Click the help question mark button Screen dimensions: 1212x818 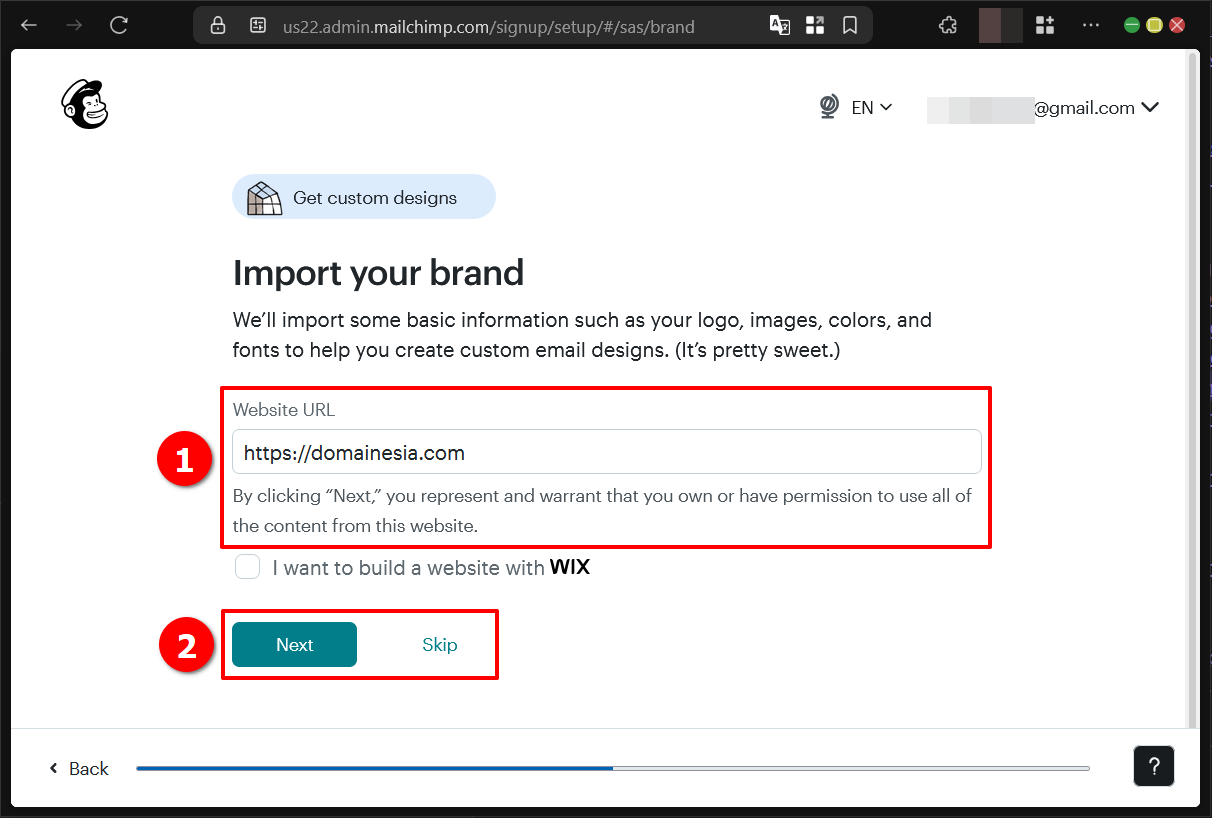tap(1154, 766)
